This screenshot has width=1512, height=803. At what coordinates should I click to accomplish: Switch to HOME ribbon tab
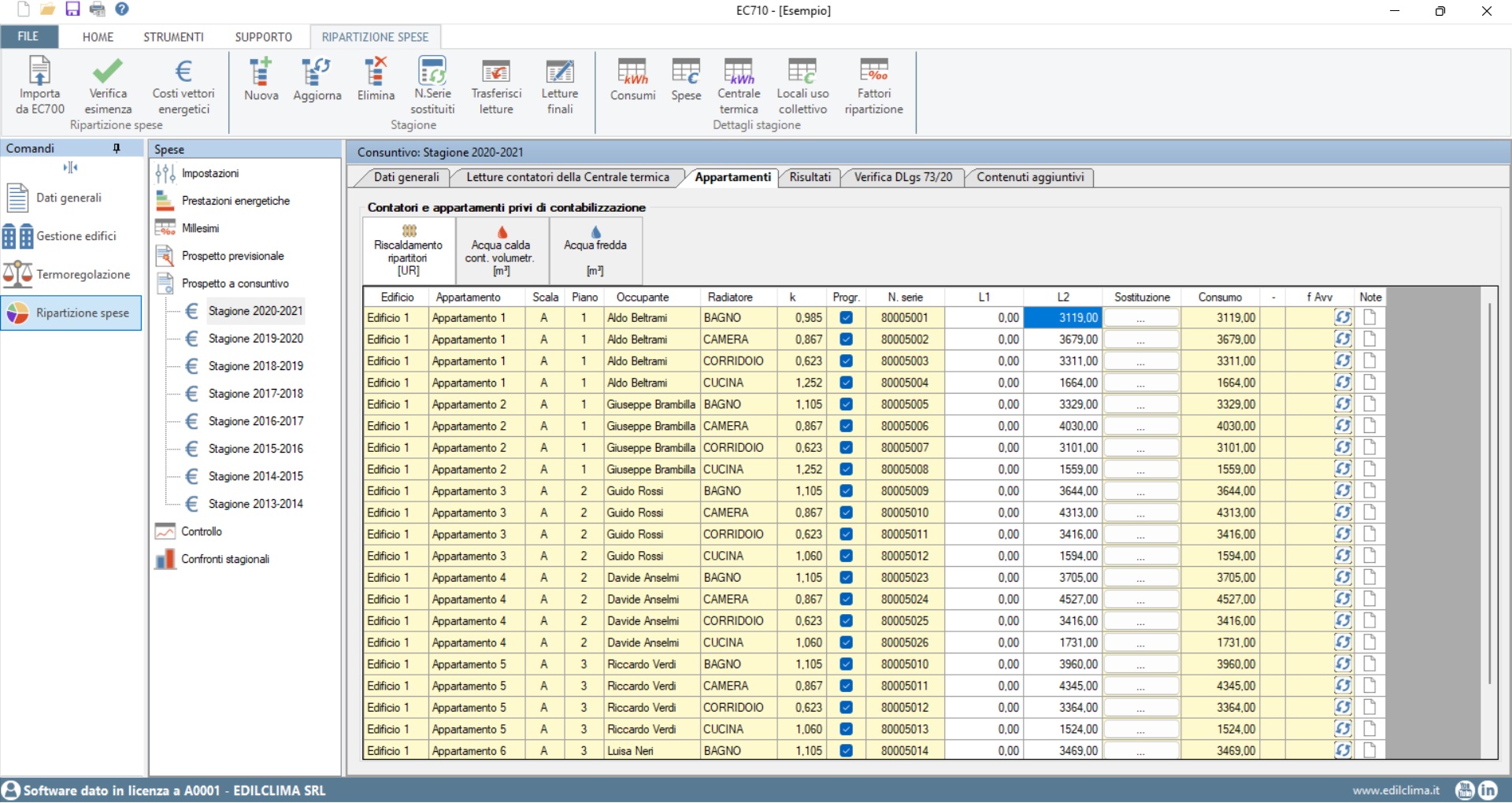coord(98,37)
